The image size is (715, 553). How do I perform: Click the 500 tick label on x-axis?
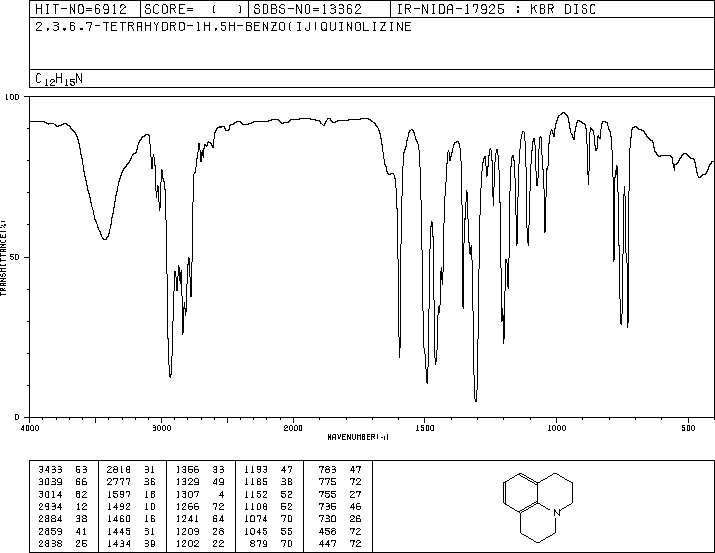[689, 428]
